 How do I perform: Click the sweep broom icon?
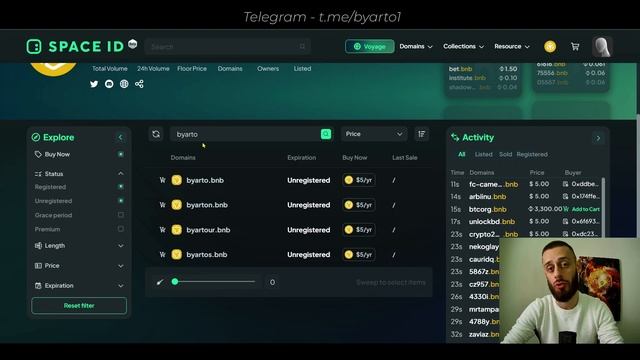pyautogui.click(x=160, y=282)
